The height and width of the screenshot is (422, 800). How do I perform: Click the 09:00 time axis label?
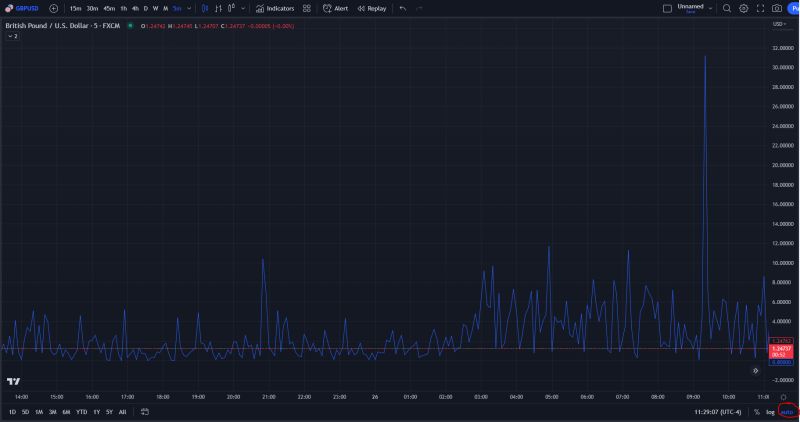(693, 397)
